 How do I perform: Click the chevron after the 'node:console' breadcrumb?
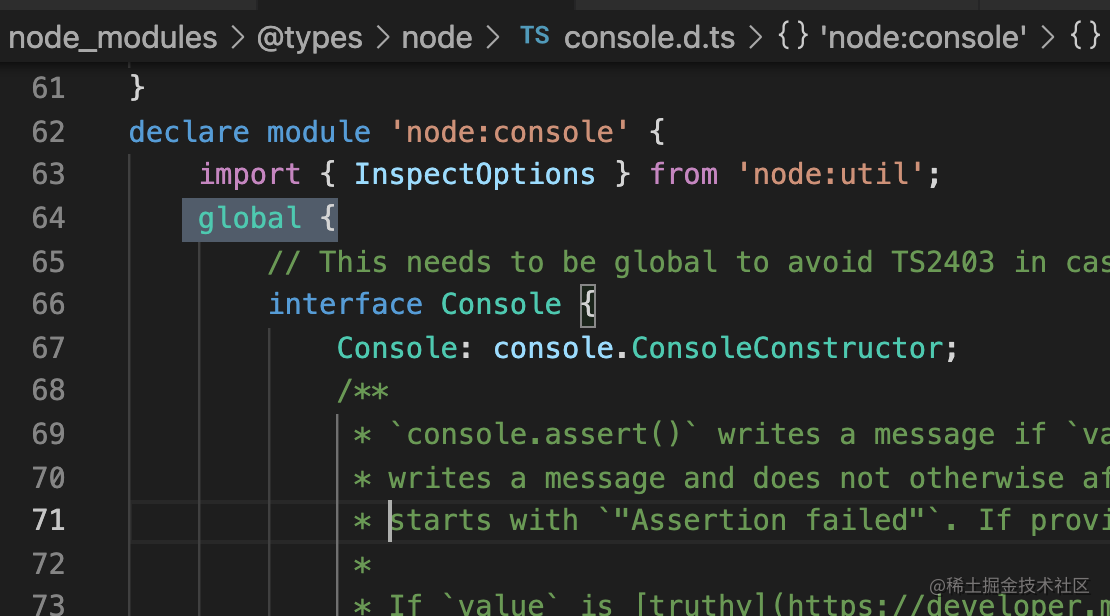(x=1047, y=38)
